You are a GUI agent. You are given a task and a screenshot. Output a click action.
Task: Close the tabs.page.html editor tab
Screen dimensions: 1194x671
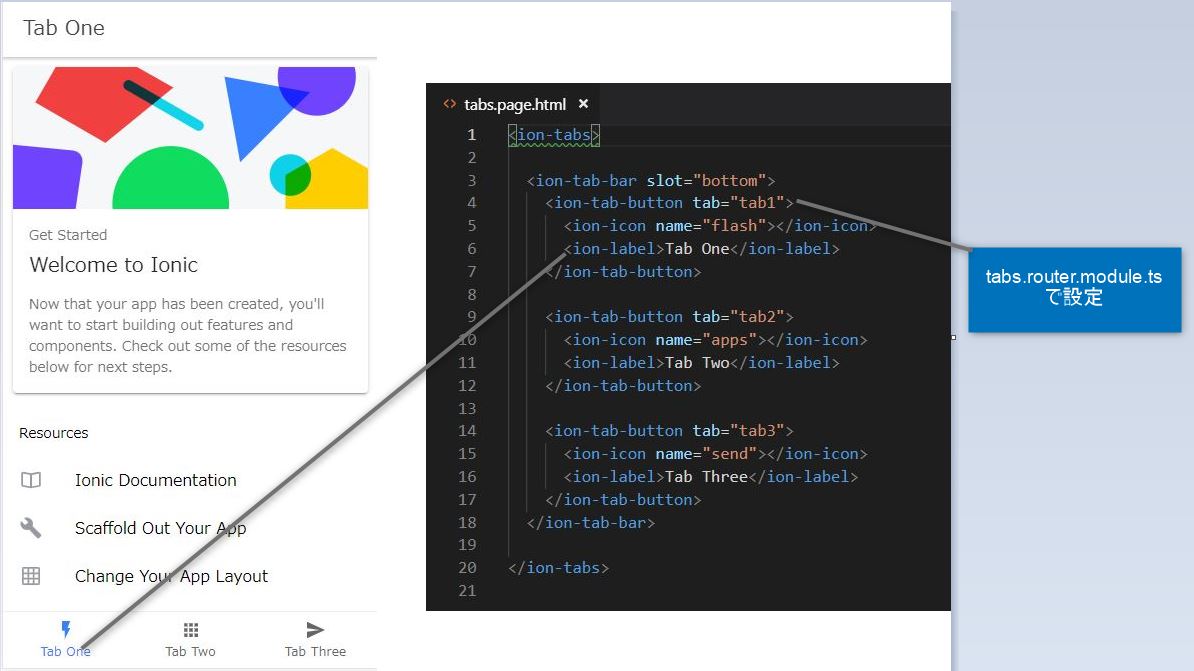click(x=583, y=103)
